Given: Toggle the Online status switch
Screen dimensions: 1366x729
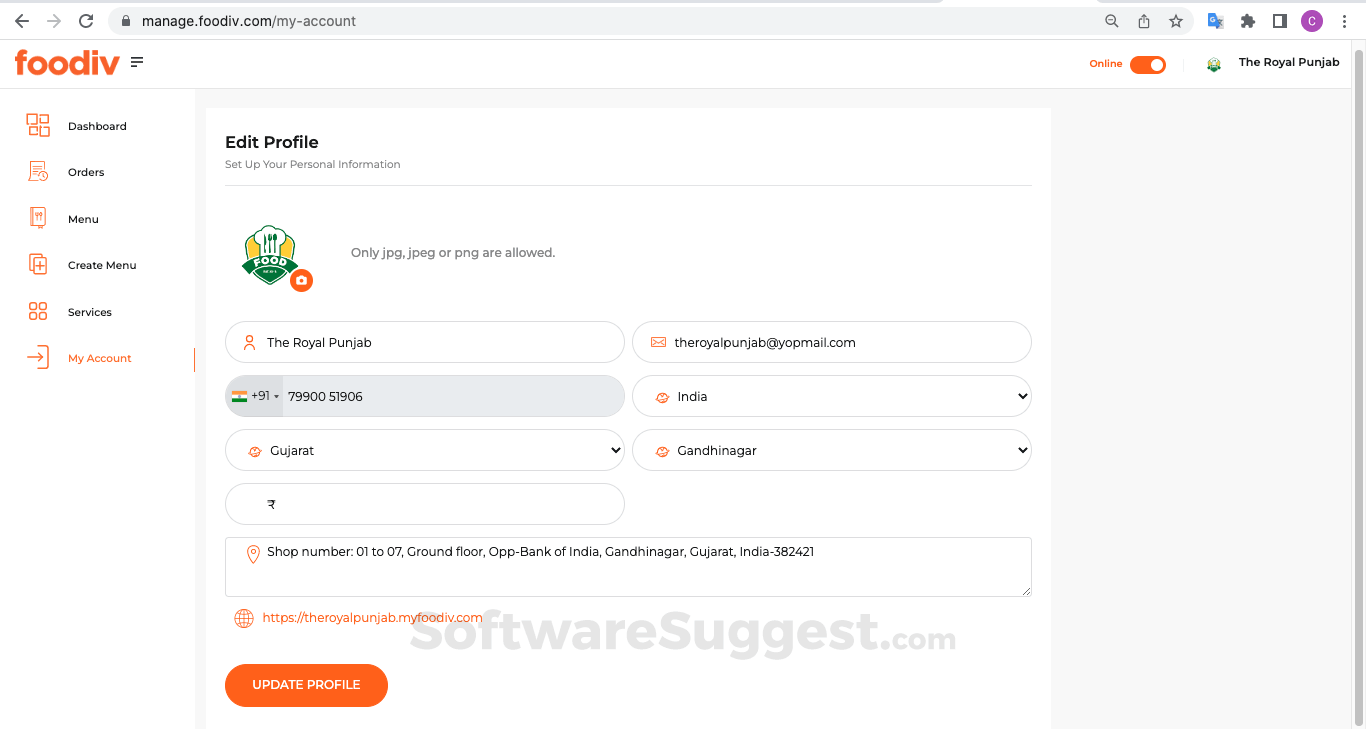Looking at the screenshot, I should coord(1148,64).
